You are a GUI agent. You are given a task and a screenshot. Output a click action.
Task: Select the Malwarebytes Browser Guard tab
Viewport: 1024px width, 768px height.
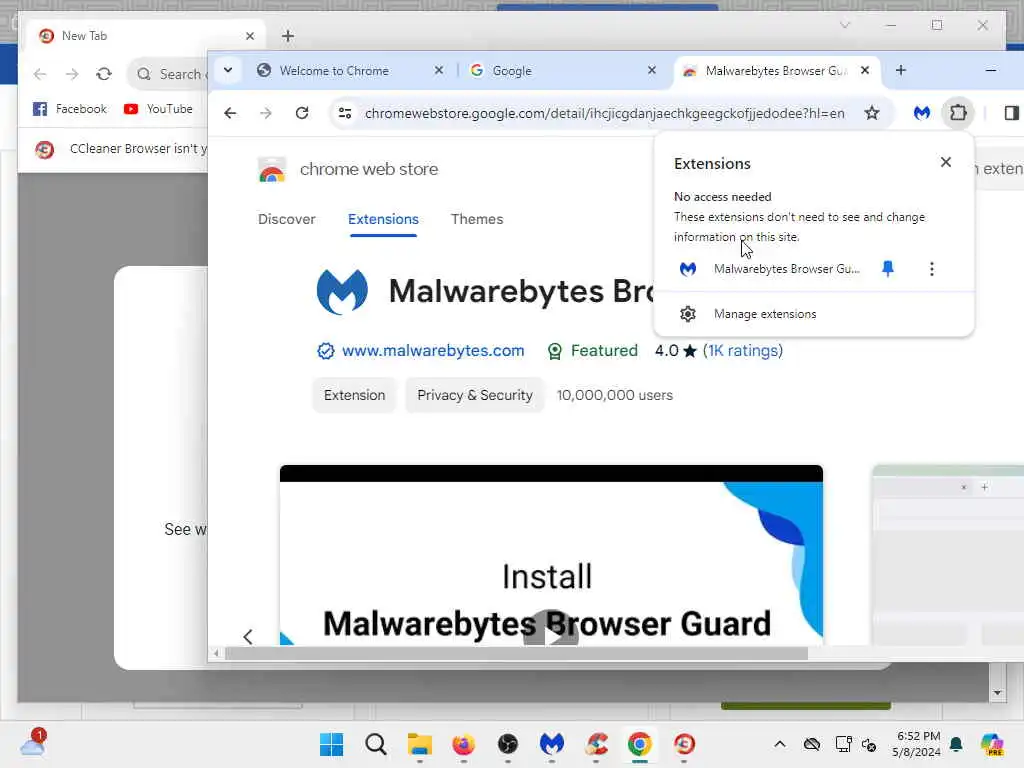click(x=776, y=71)
